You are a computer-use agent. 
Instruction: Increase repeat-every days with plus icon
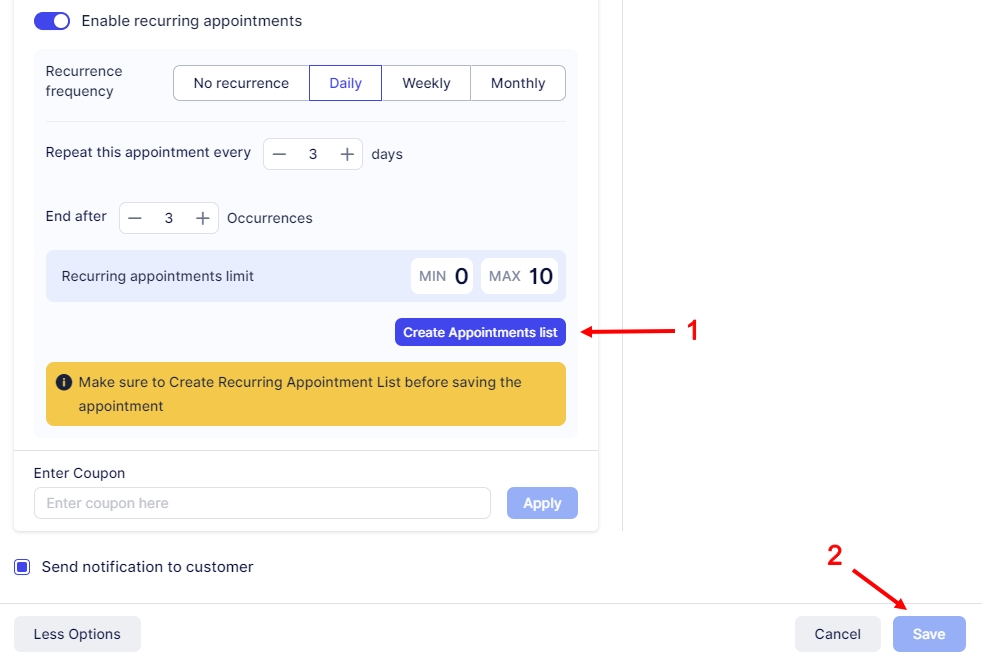(347, 154)
